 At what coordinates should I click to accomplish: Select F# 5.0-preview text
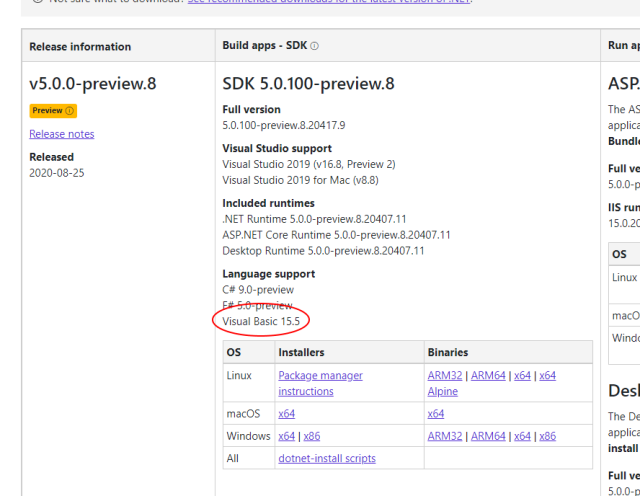[x=258, y=305]
